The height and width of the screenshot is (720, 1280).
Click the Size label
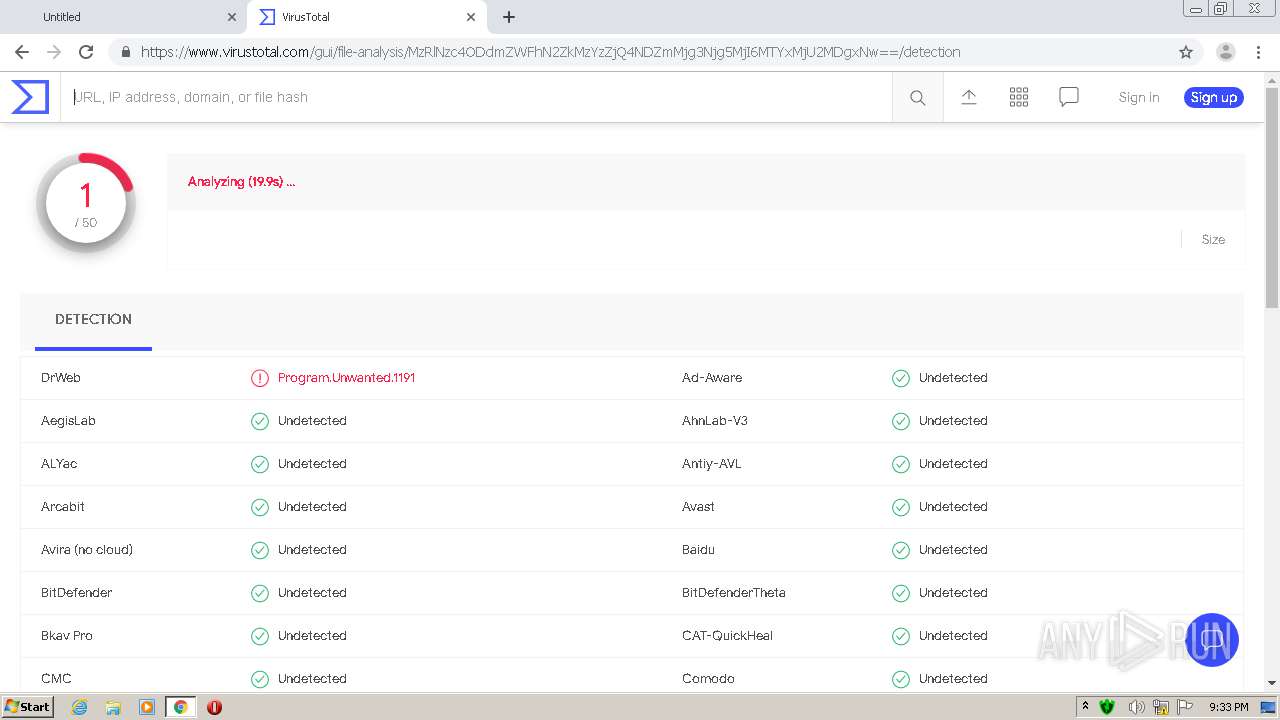pyautogui.click(x=1213, y=240)
